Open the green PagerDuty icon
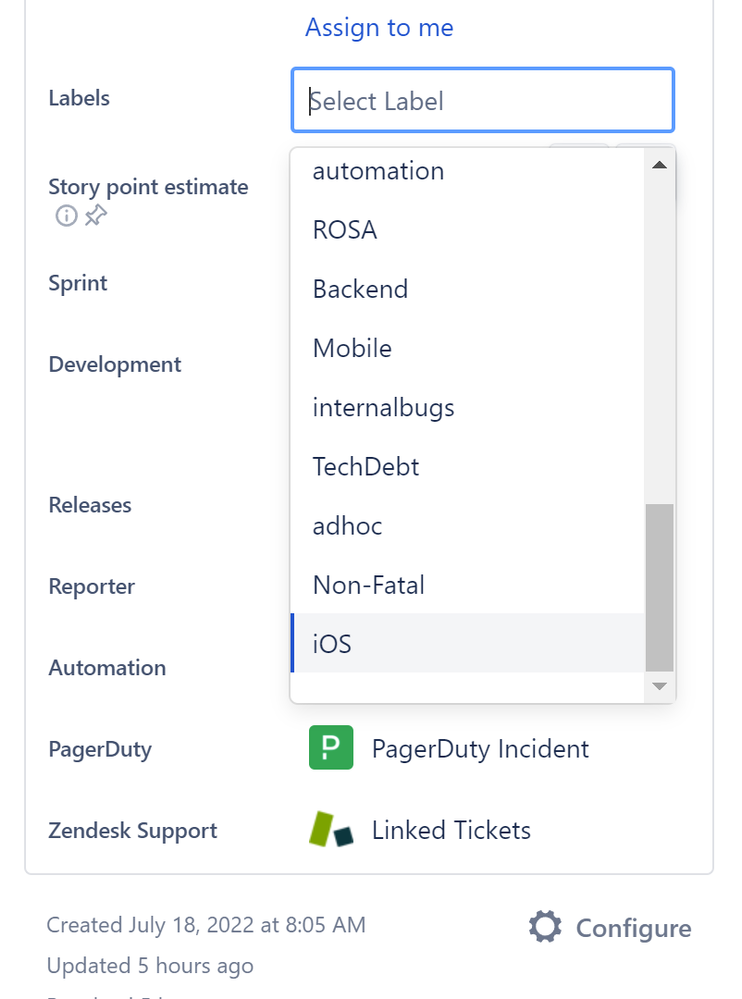 [x=331, y=747]
